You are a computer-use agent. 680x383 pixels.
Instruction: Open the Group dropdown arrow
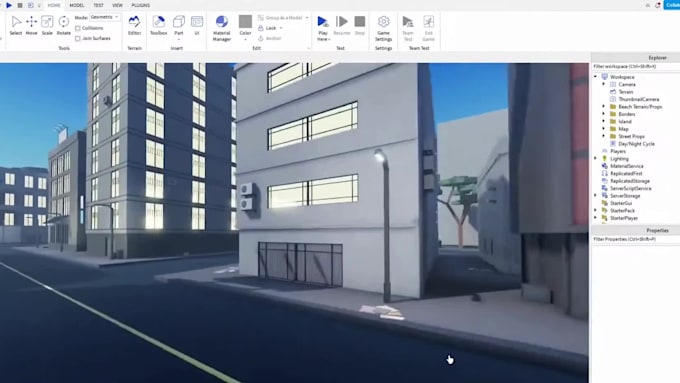coord(307,18)
